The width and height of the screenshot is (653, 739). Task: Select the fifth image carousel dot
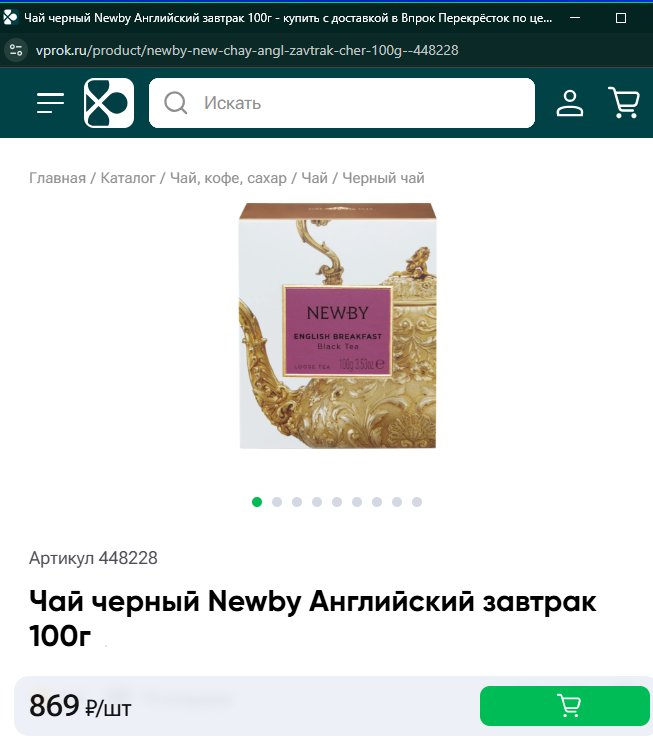click(x=337, y=502)
